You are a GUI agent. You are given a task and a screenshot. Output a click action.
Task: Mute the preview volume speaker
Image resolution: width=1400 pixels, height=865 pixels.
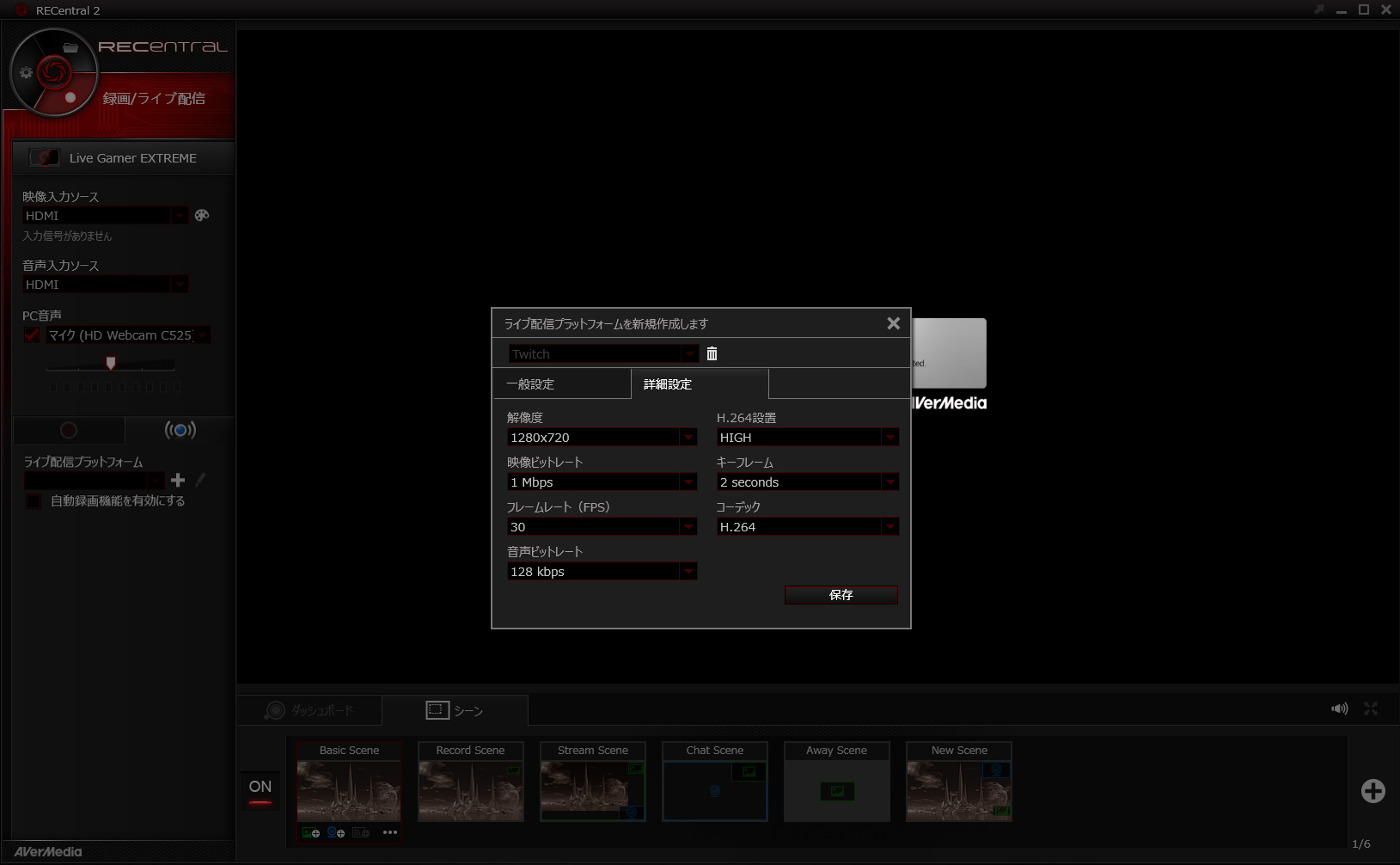click(1340, 709)
